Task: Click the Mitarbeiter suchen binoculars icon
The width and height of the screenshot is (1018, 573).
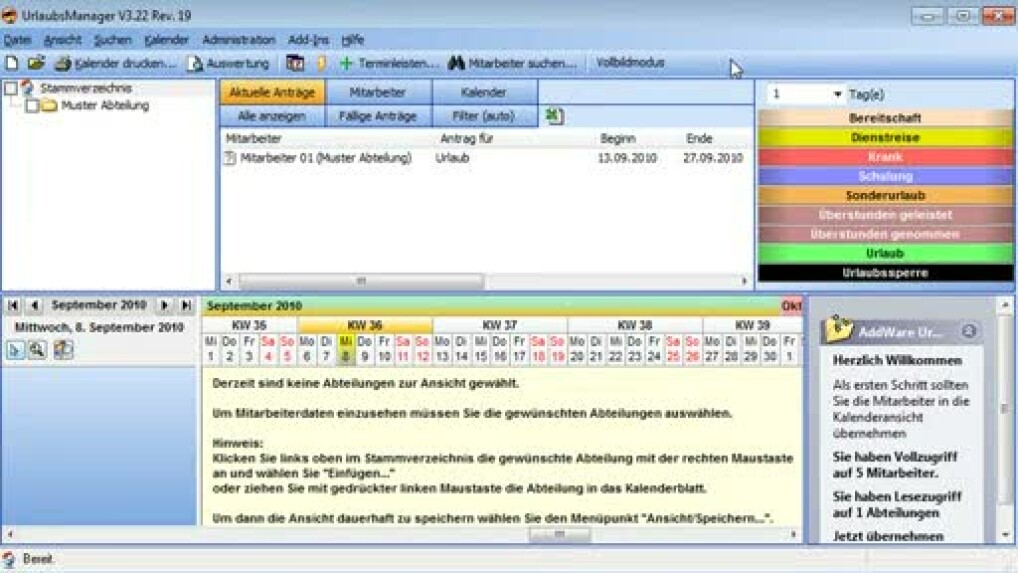Action: point(456,63)
